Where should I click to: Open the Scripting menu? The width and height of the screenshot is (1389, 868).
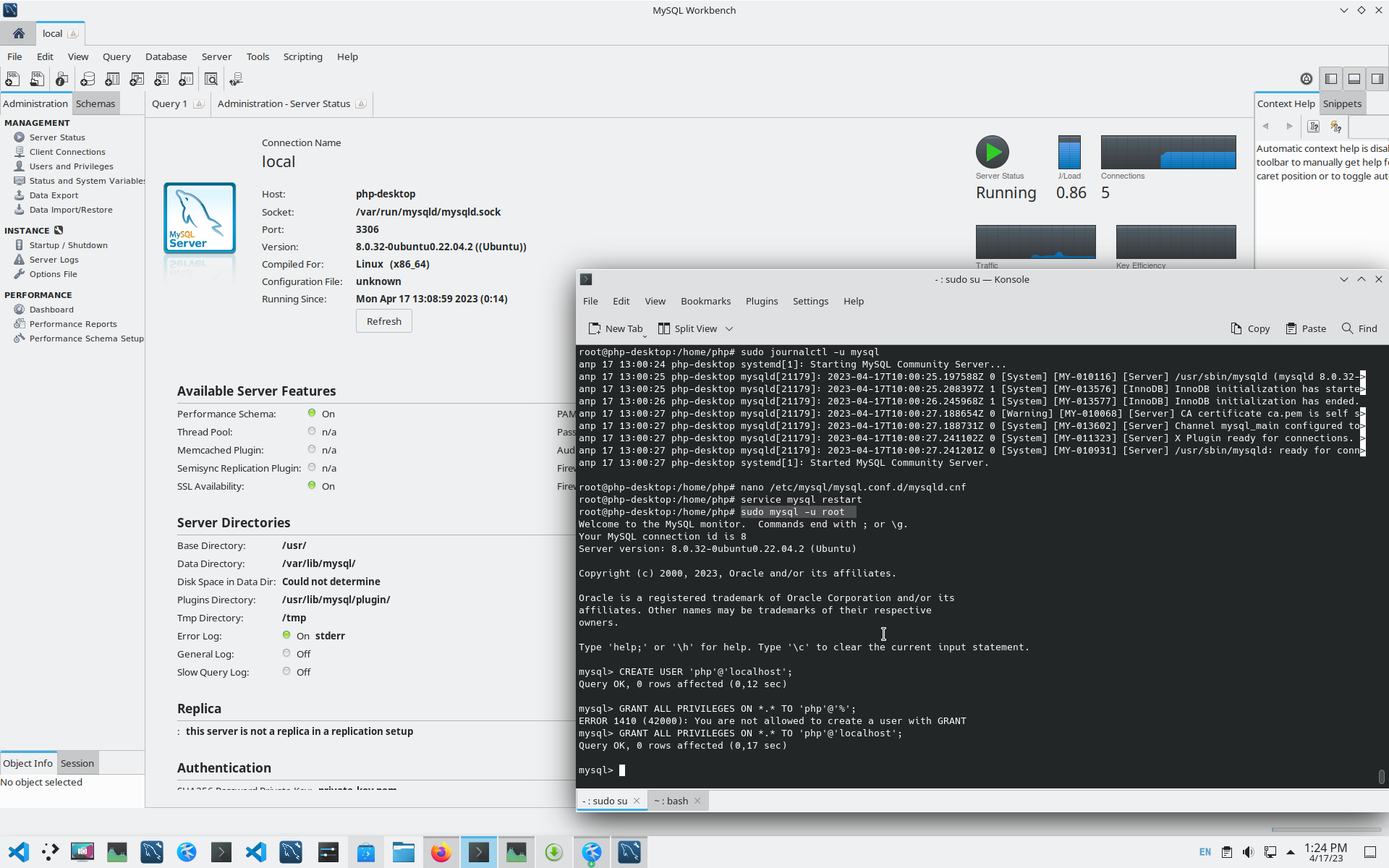pos(302,56)
